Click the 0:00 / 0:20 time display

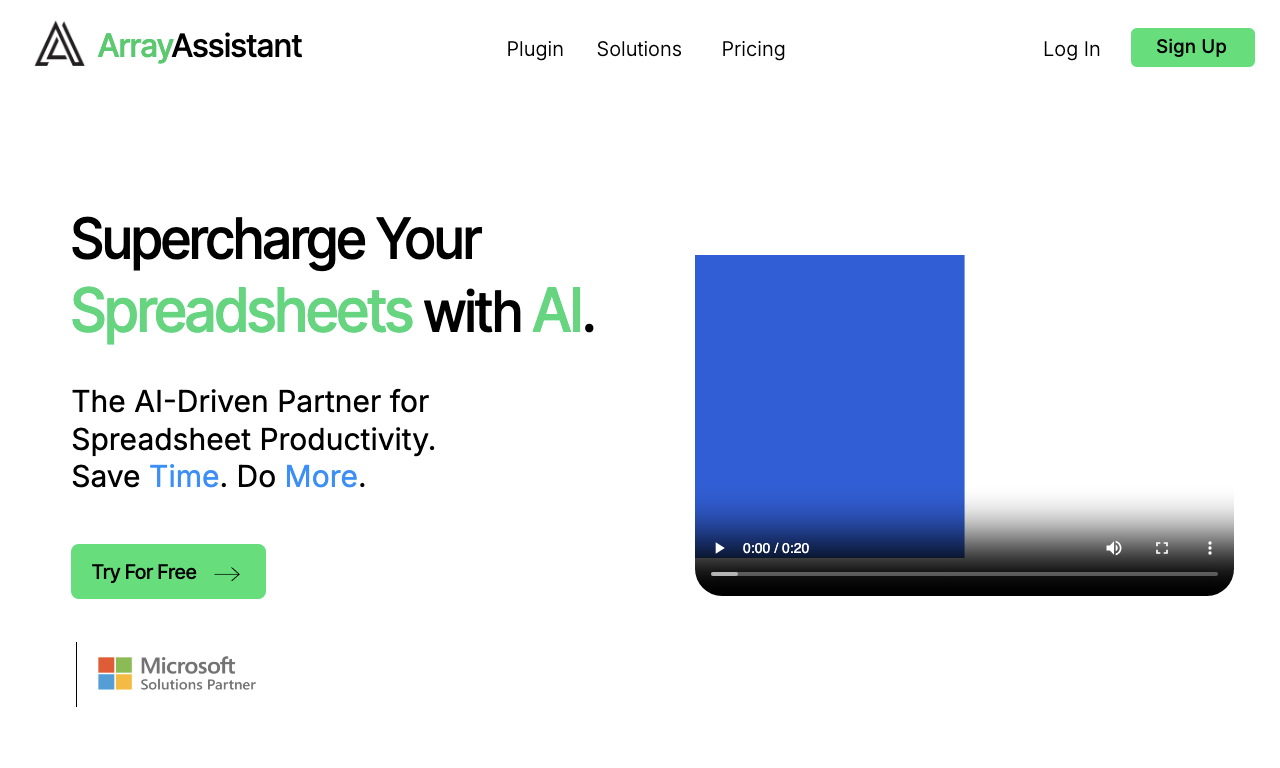coord(776,548)
